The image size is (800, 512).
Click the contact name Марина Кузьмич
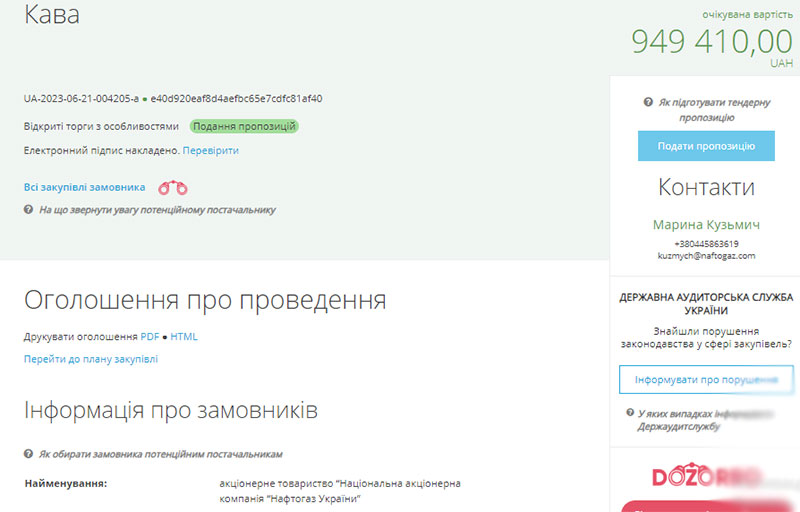(706, 225)
